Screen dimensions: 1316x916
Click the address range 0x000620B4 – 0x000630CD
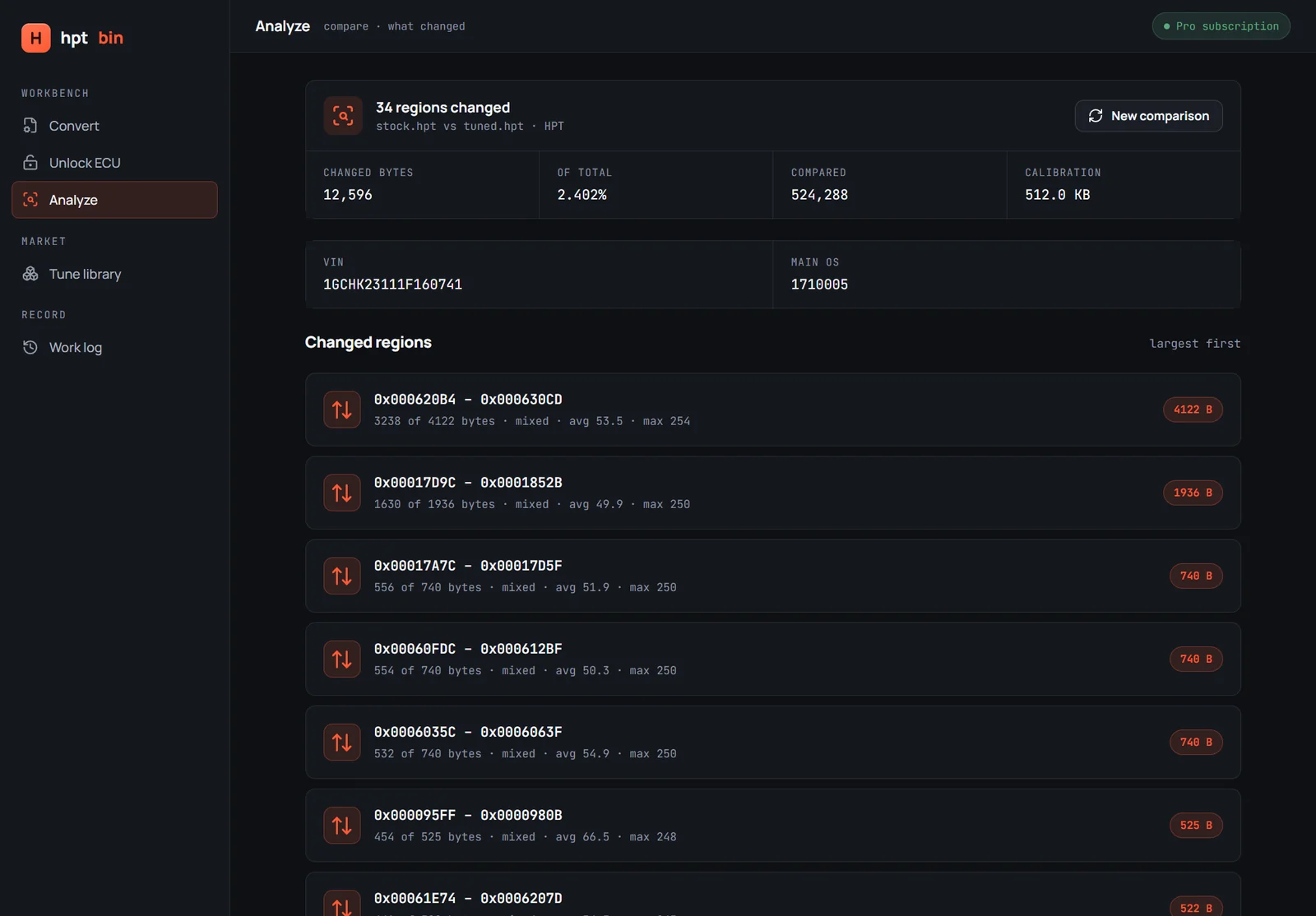[x=468, y=400]
